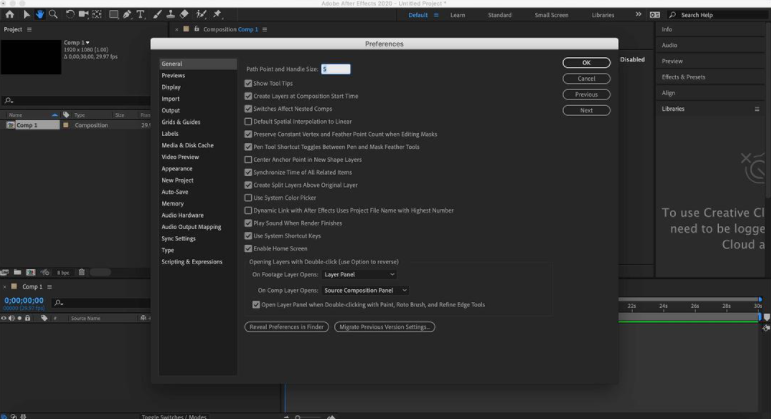771x419 pixels.
Task: Click the Project panel search field
Action: tap(76, 100)
